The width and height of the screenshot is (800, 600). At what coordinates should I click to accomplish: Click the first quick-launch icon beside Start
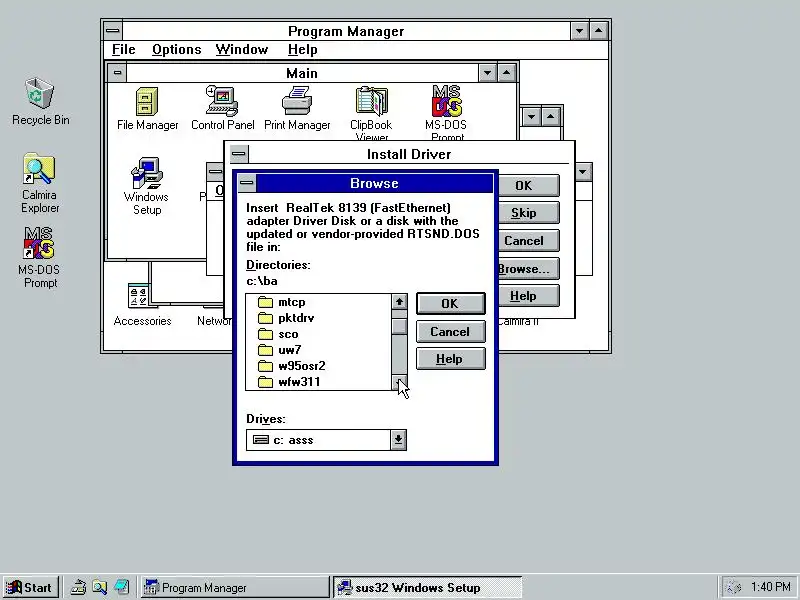78,587
